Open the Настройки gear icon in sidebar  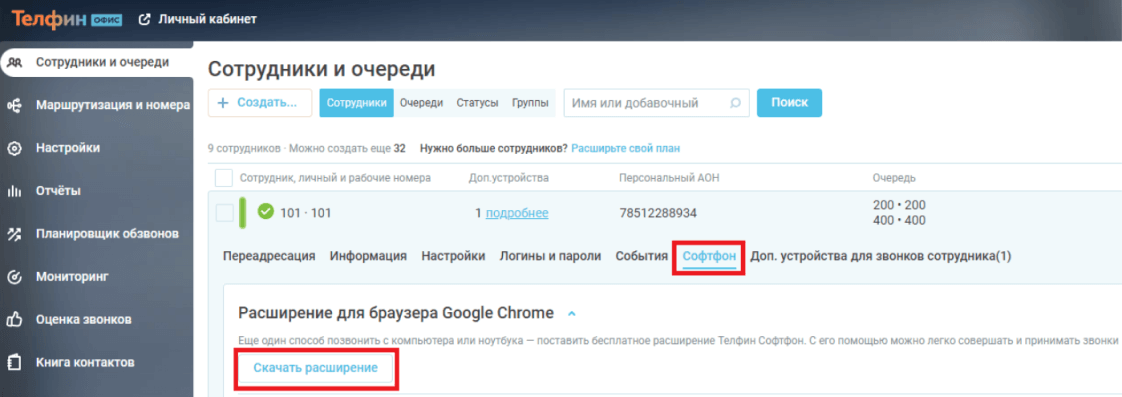point(14,148)
